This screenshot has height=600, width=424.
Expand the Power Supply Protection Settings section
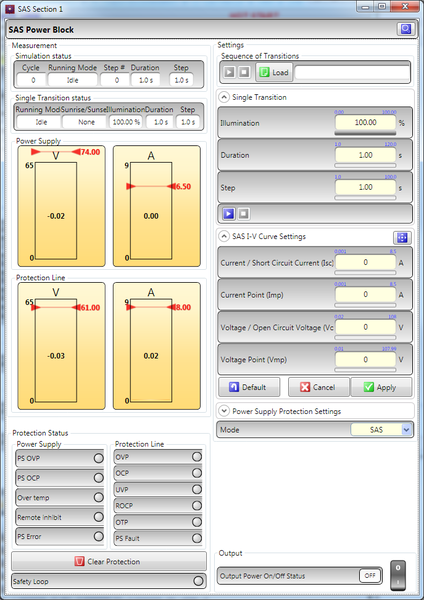tap(224, 411)
